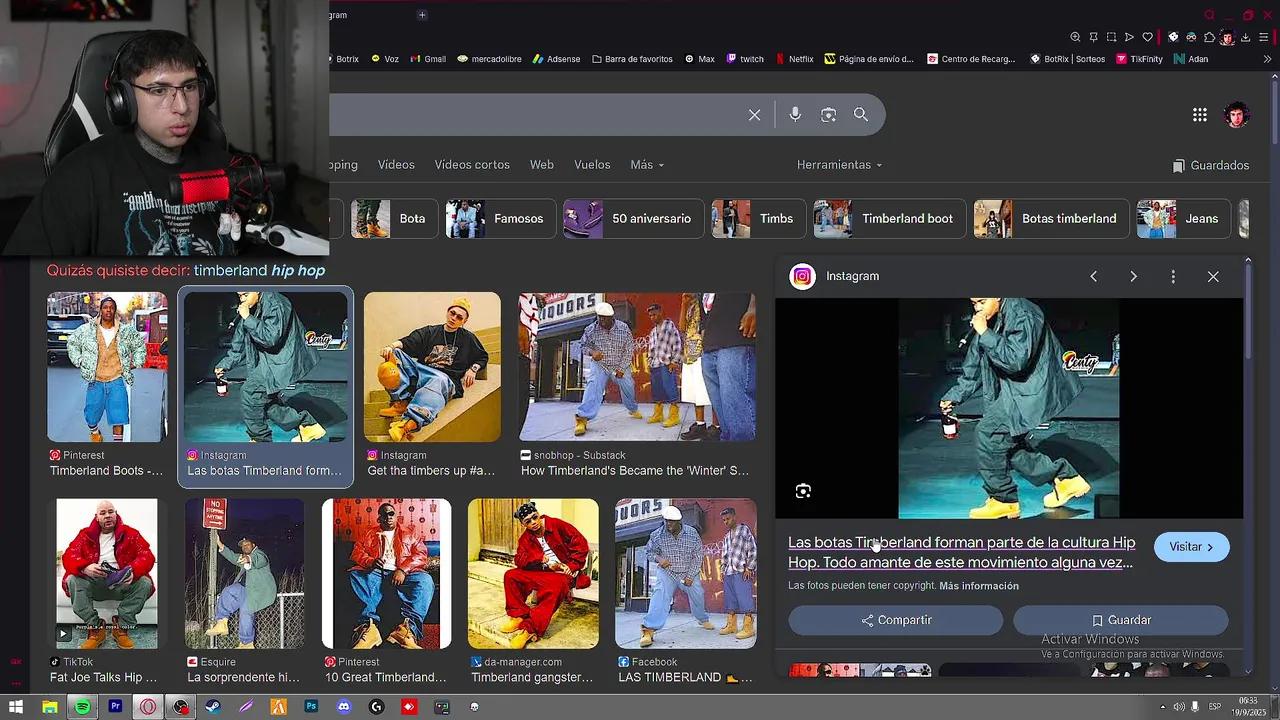Viewport: 1280px width, 720px height.
Task: Open the Videos cortos search tab
Action: (x=472, y=165)
